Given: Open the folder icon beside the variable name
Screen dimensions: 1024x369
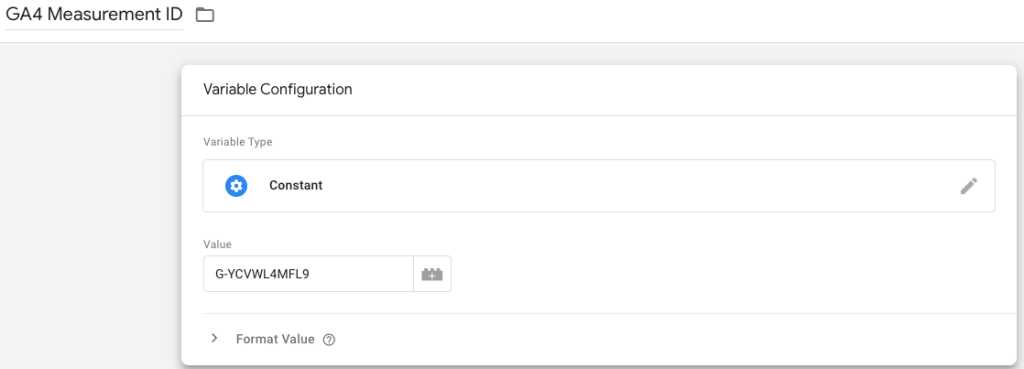Looking at the screenshot, I should point(205,14).
